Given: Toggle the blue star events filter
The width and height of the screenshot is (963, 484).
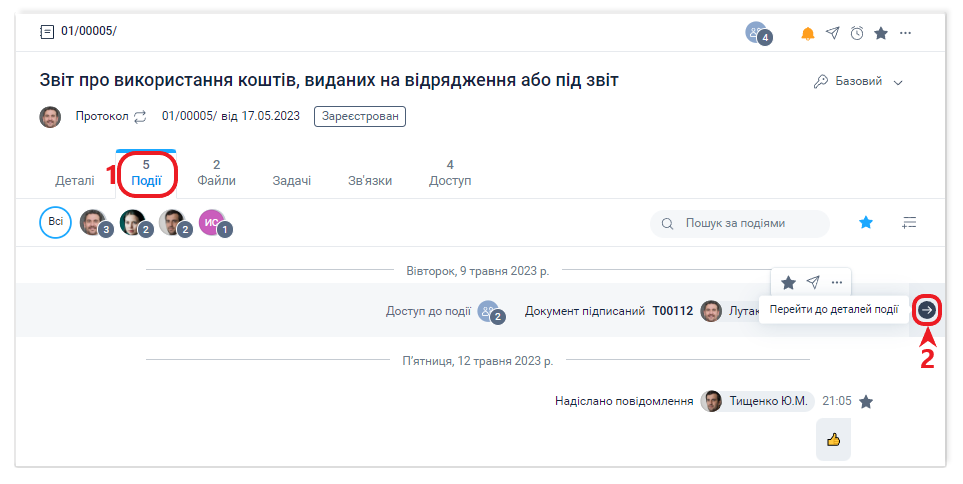Looking at the screenshot, I should pyautogui.click(x=866, y=223).
